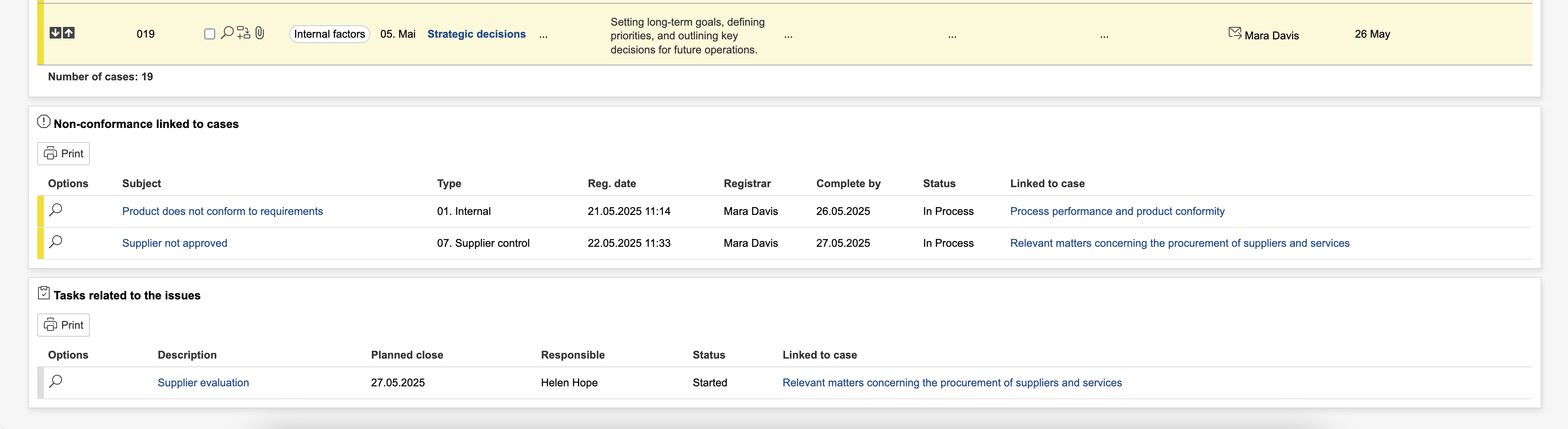This screenshot has width=1568, height=429.
Task: Click the envelope icon beside Mara Davis
Action: [1235, 33]
